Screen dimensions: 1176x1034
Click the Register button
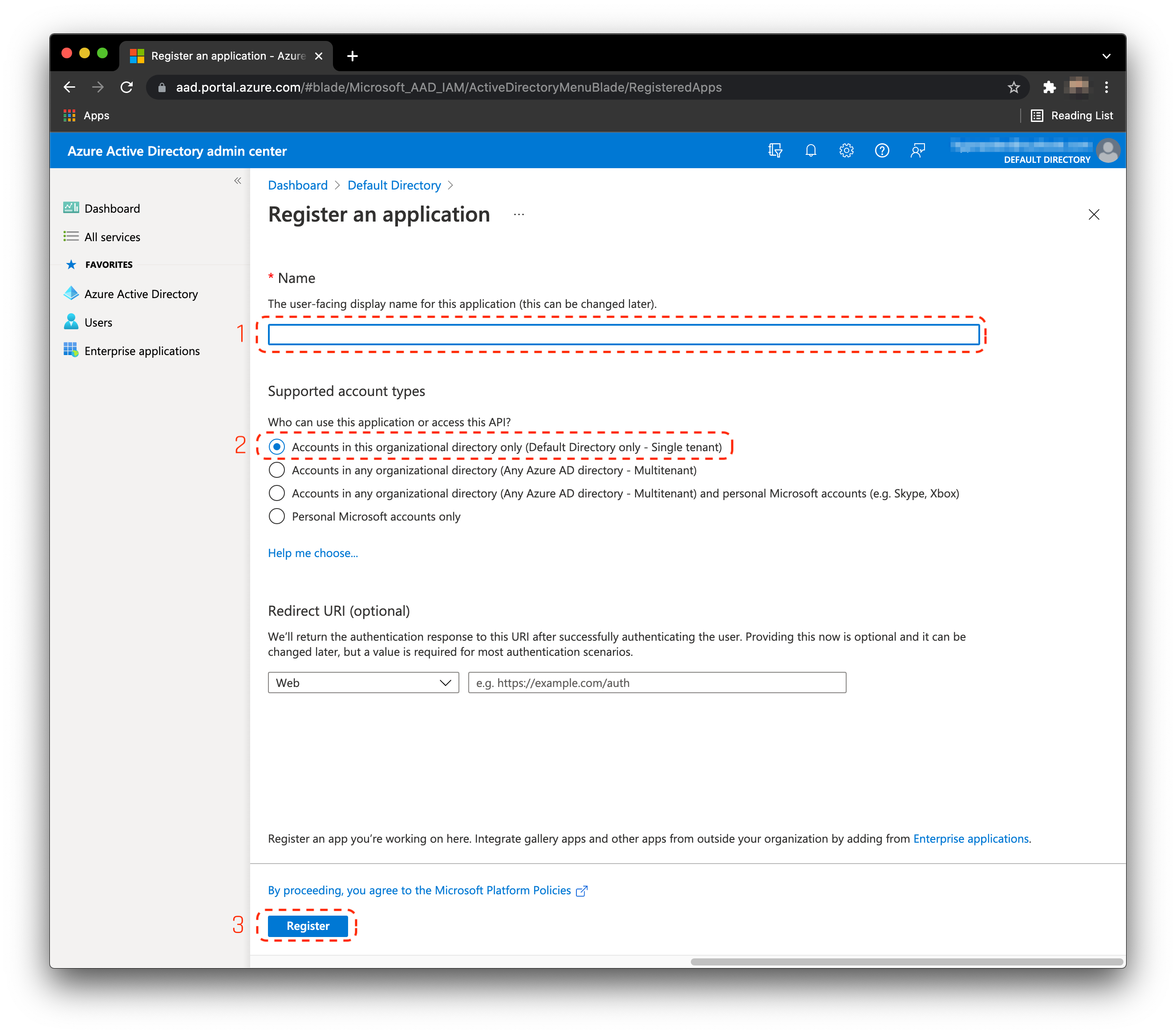308,926
